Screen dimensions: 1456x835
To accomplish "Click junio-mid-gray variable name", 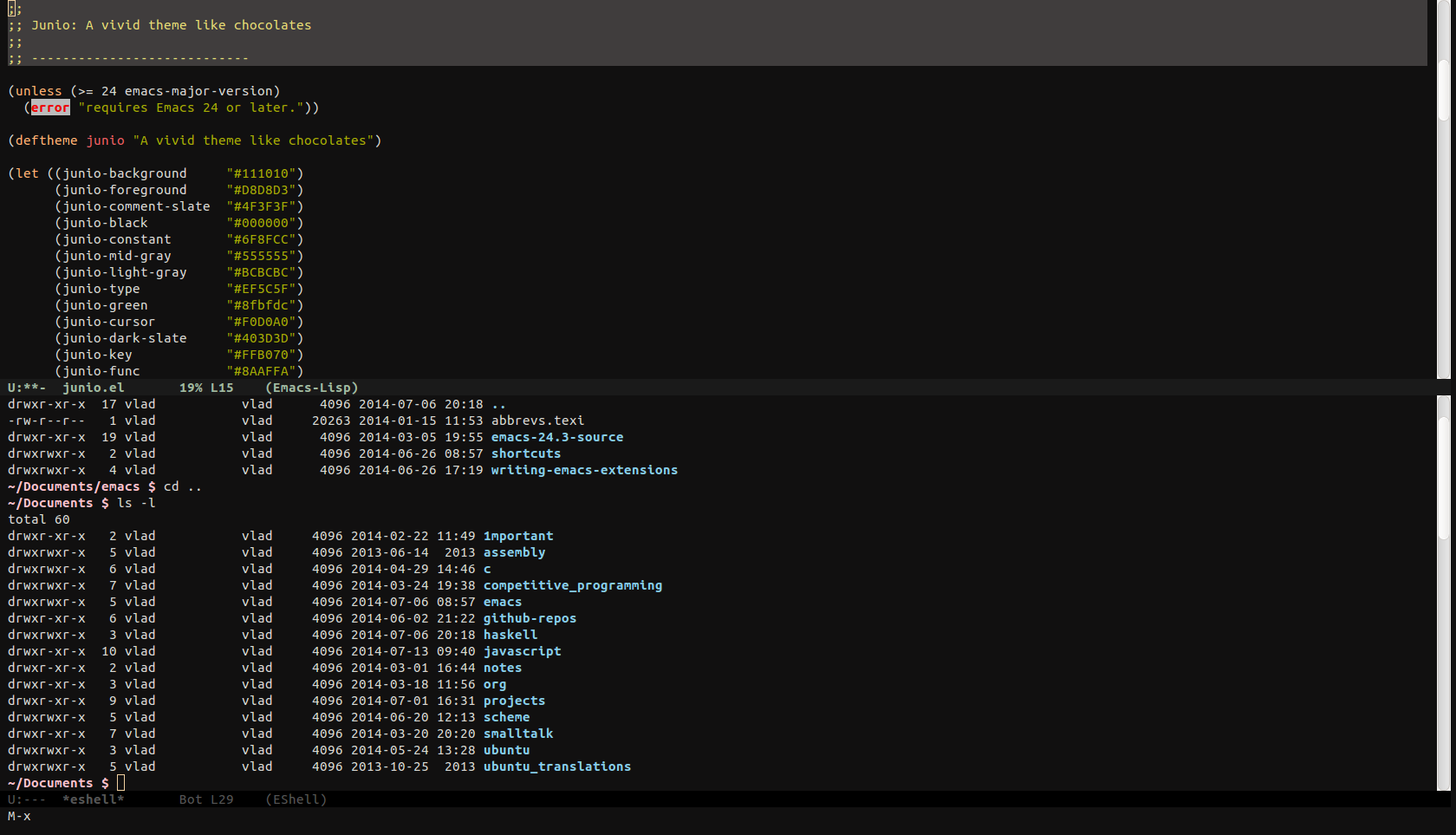I will click(116, 256).
